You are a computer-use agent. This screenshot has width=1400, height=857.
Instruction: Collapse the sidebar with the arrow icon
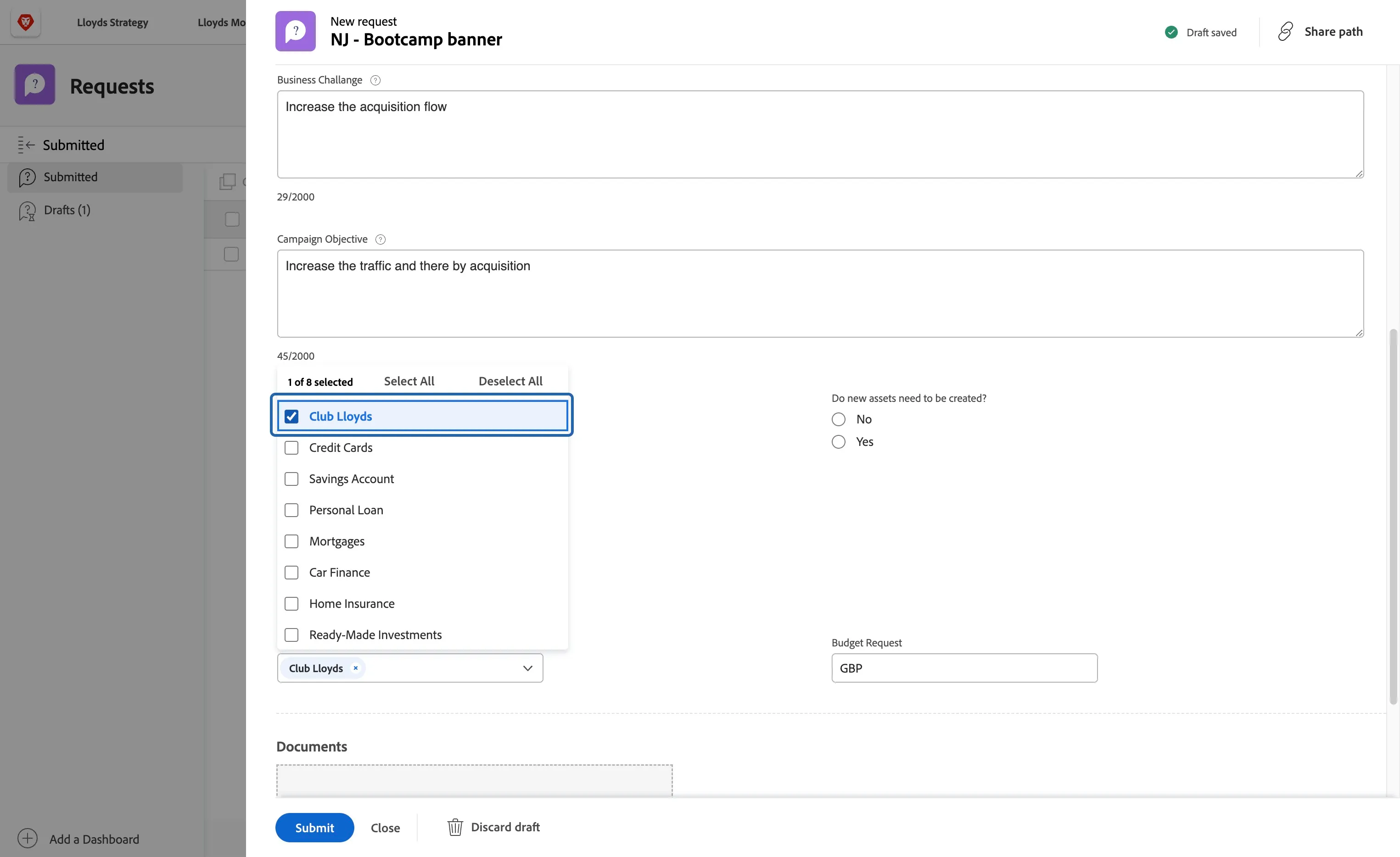[26, 145]
